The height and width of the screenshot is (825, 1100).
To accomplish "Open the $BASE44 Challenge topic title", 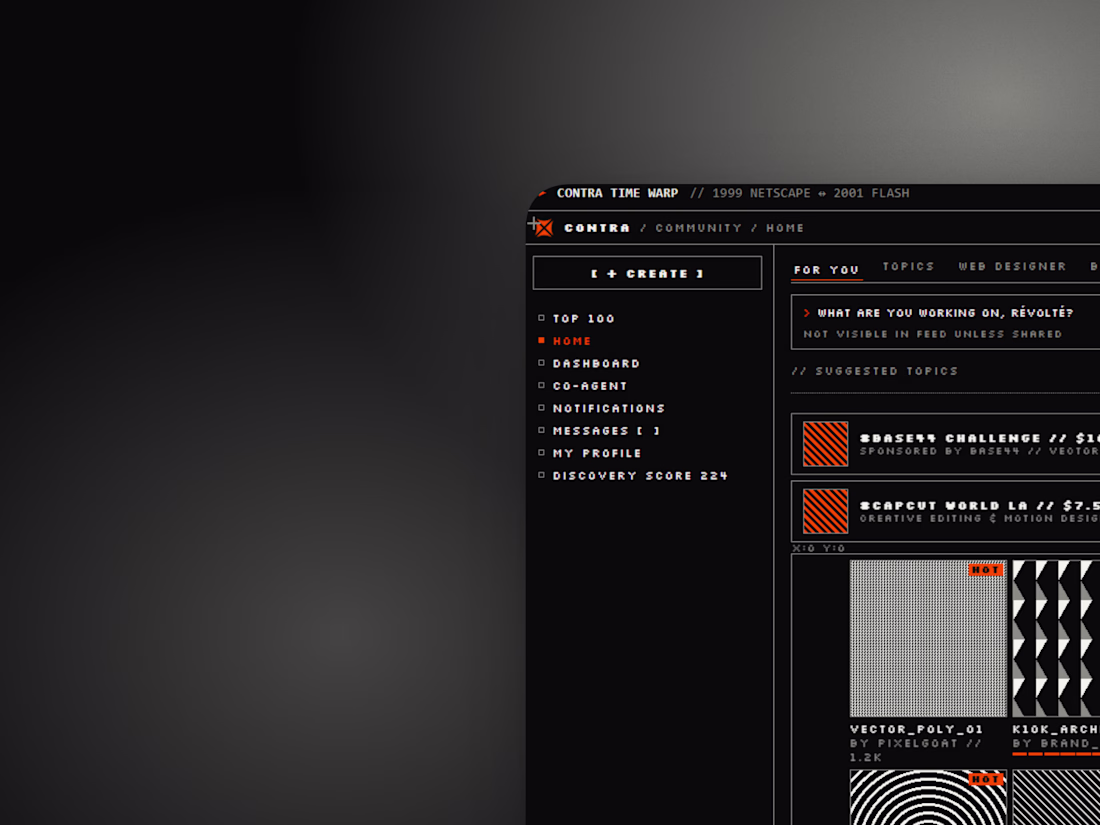I will coord(980,438).
